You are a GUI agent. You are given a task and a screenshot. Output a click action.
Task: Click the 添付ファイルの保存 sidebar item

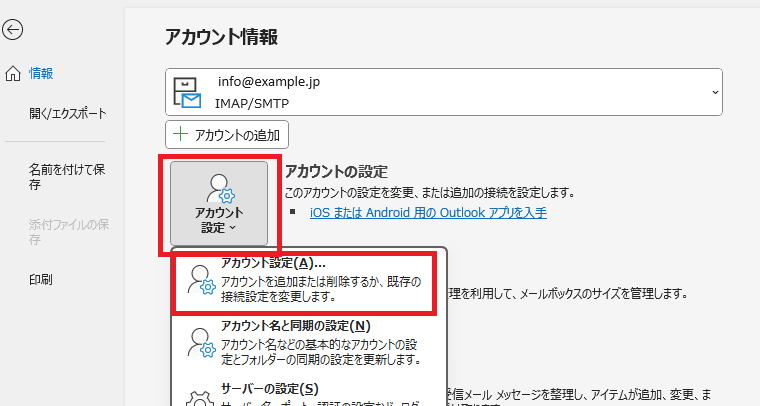point(68,231)
